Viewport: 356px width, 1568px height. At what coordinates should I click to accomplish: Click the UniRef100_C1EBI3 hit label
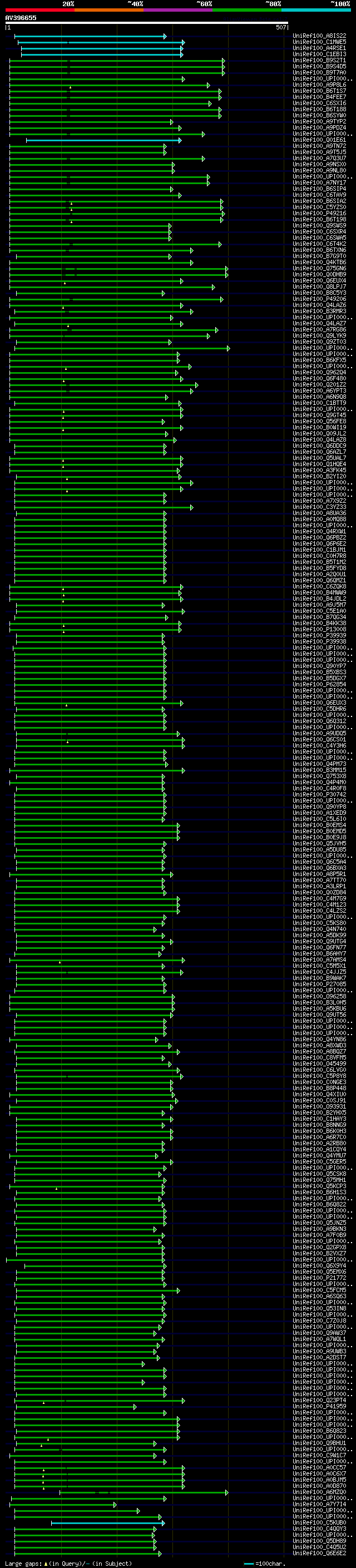click(x=319, y=55)
